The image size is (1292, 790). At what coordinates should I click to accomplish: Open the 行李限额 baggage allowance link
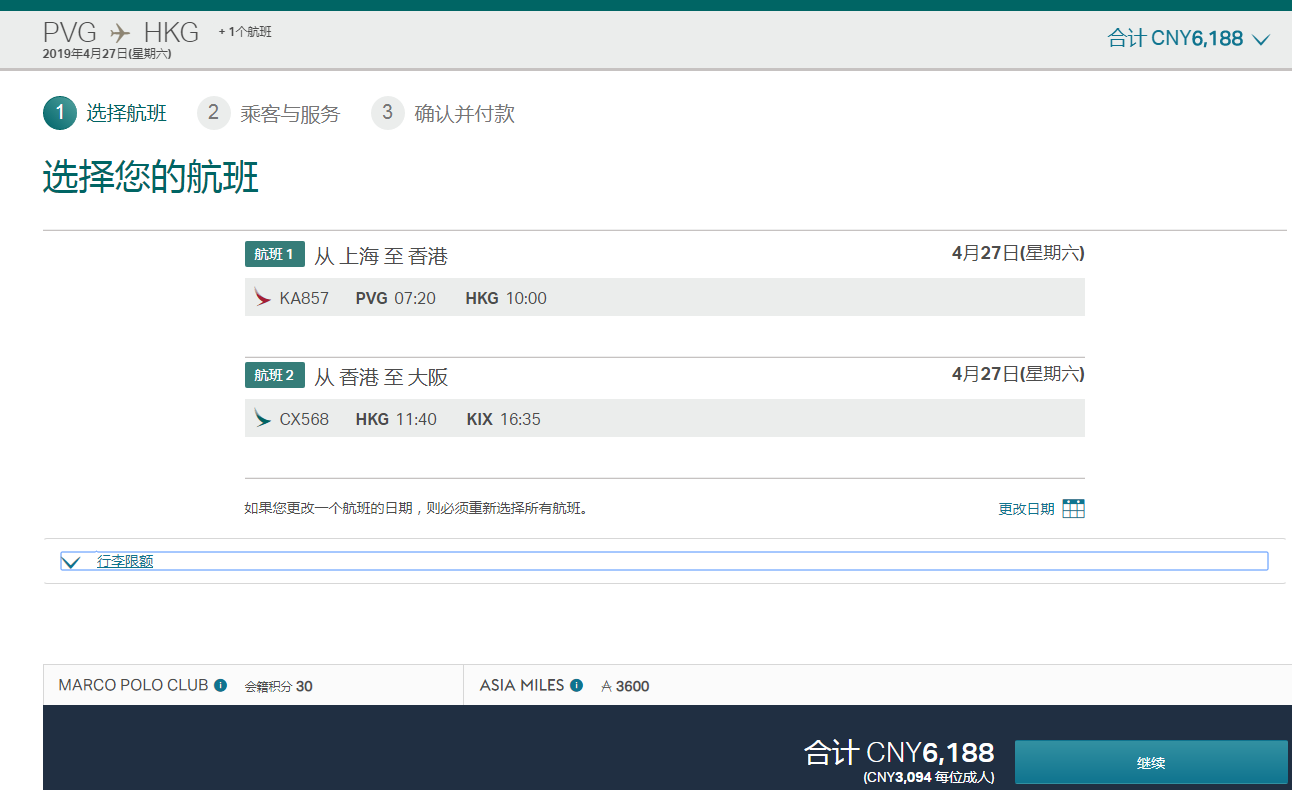(125, 562)
